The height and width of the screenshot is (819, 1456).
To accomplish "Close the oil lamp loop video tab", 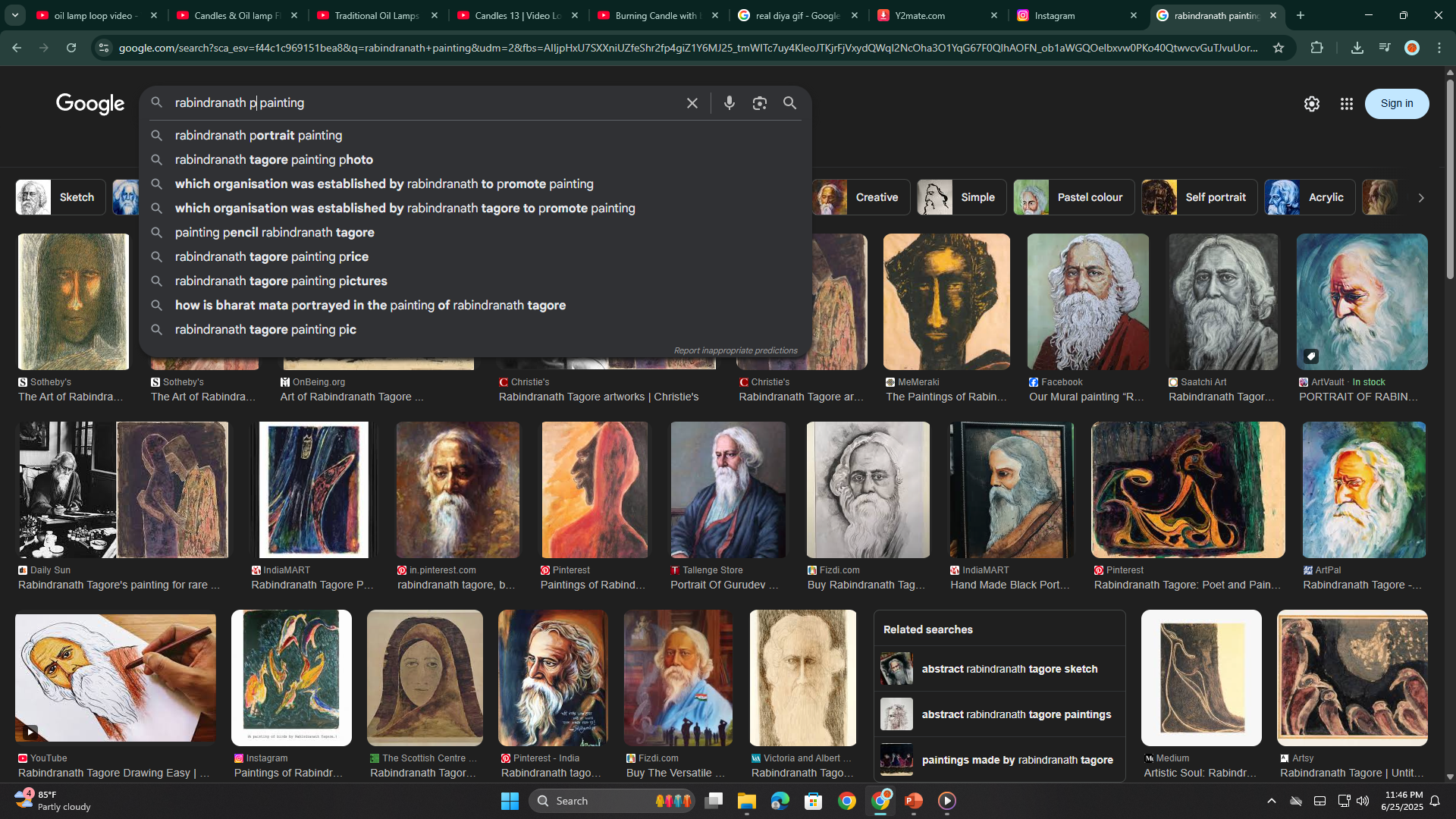I will tap(154, 15).
